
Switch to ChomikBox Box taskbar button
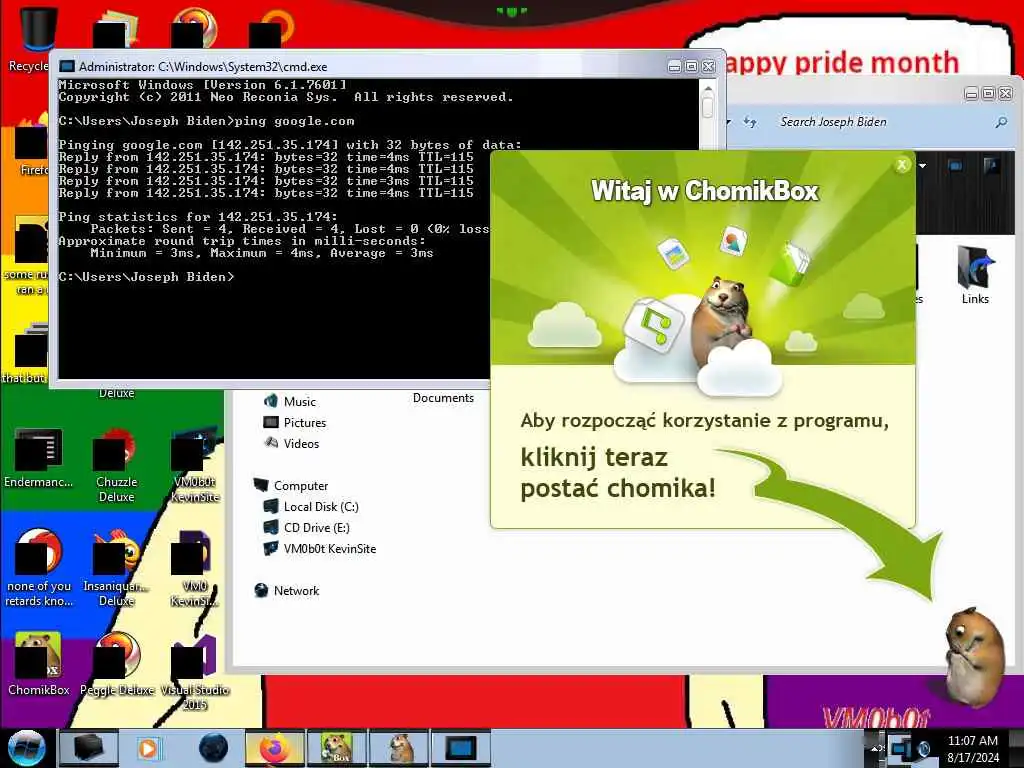[337, 748]
